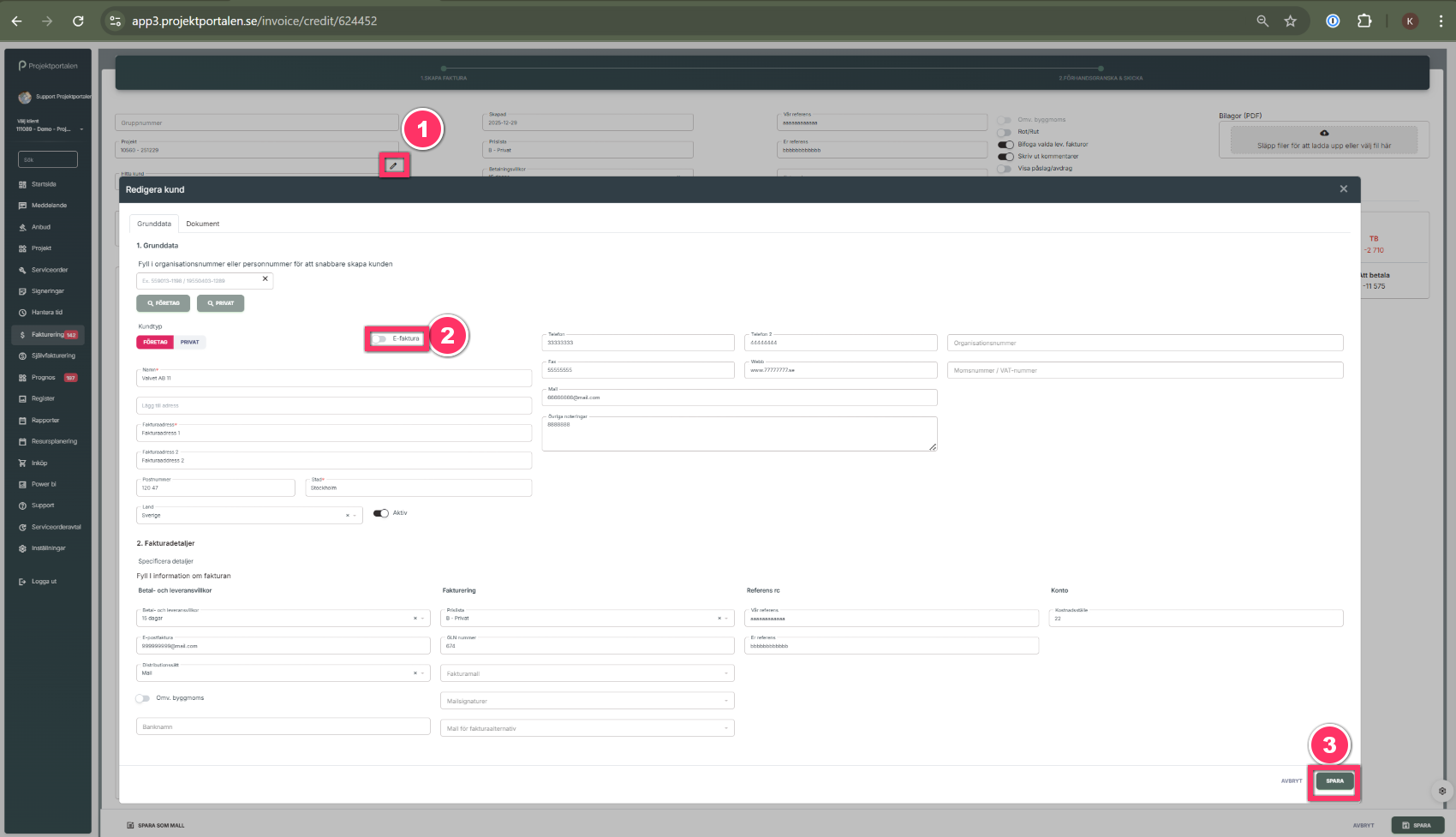Click the Organisationsnummer field
This screenshot has height=837, width=1456.
(x=1145, y=343)
